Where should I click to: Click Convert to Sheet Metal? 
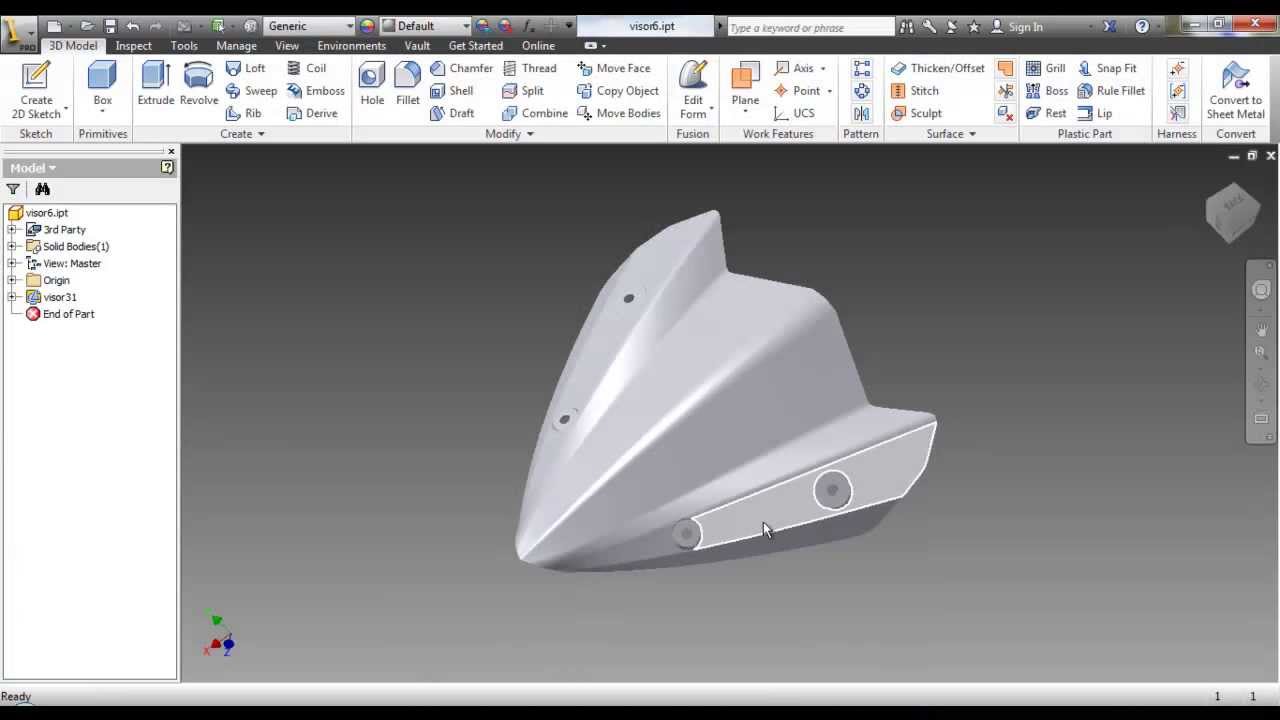[1235, 88]
